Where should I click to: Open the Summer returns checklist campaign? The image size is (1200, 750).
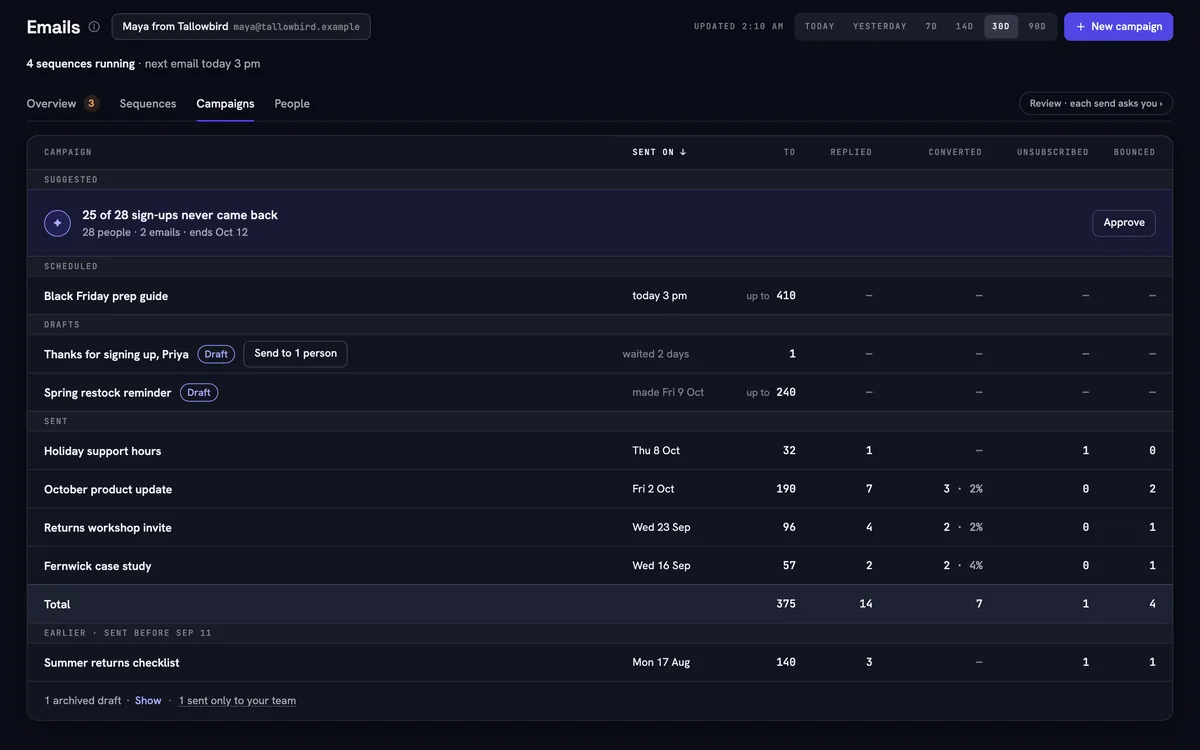[112, 663]
